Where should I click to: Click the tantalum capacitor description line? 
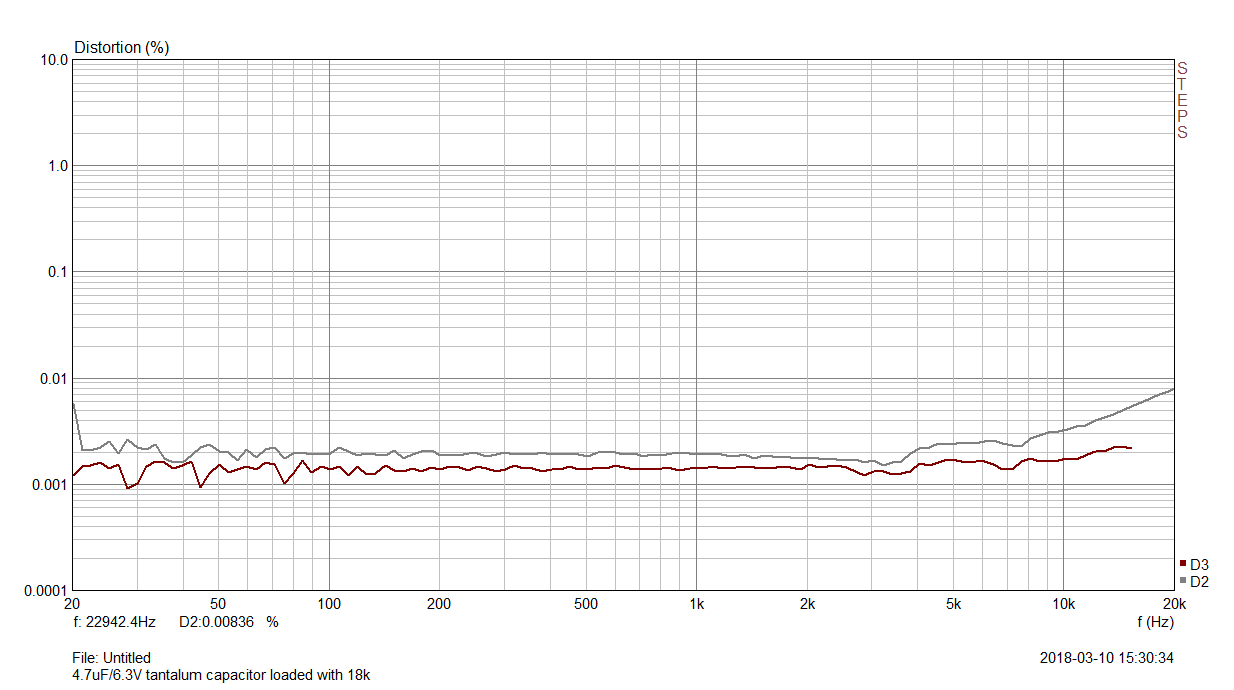point(222,675)
